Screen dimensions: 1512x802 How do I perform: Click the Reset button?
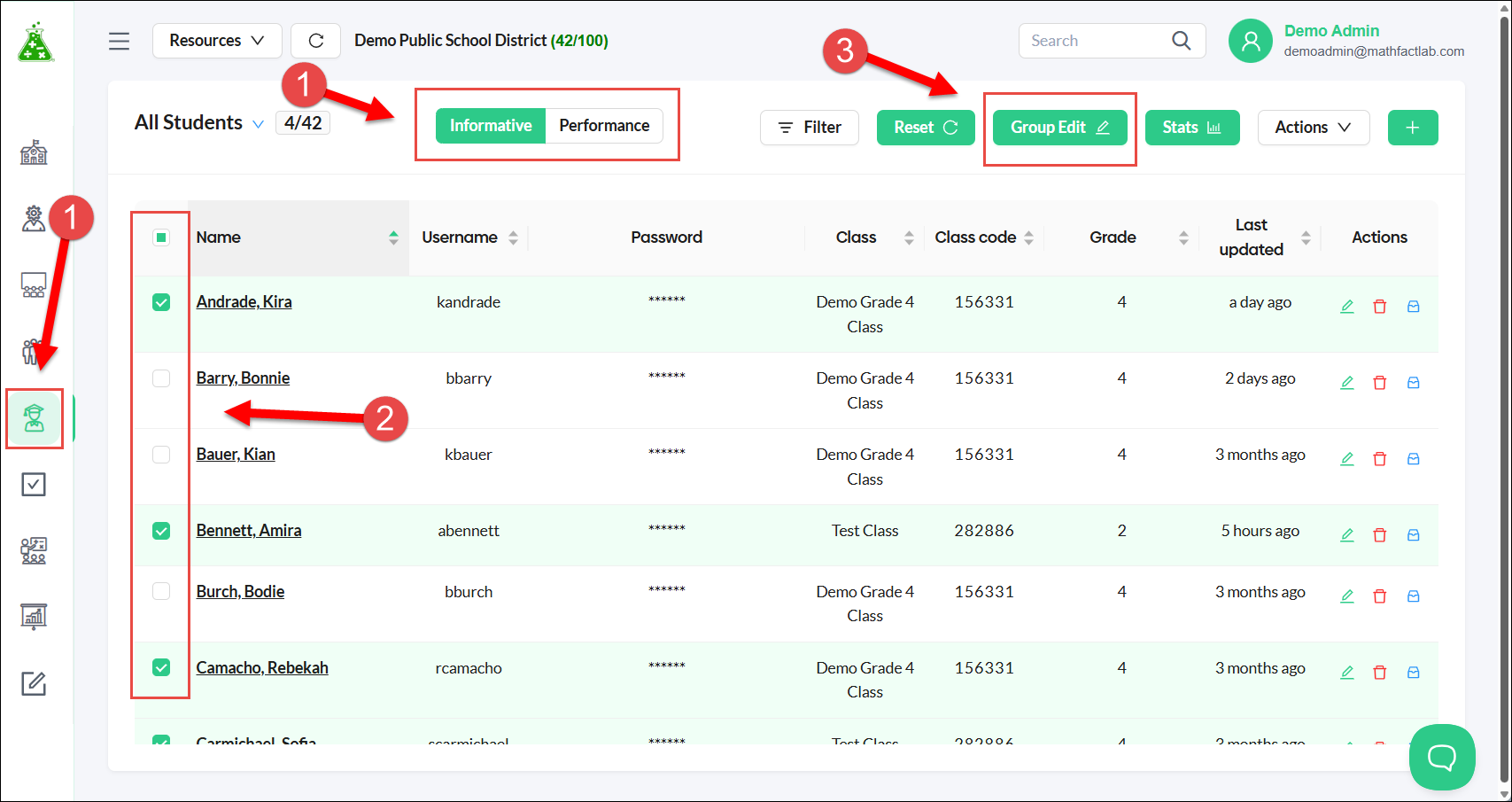[x=926, y=128]
